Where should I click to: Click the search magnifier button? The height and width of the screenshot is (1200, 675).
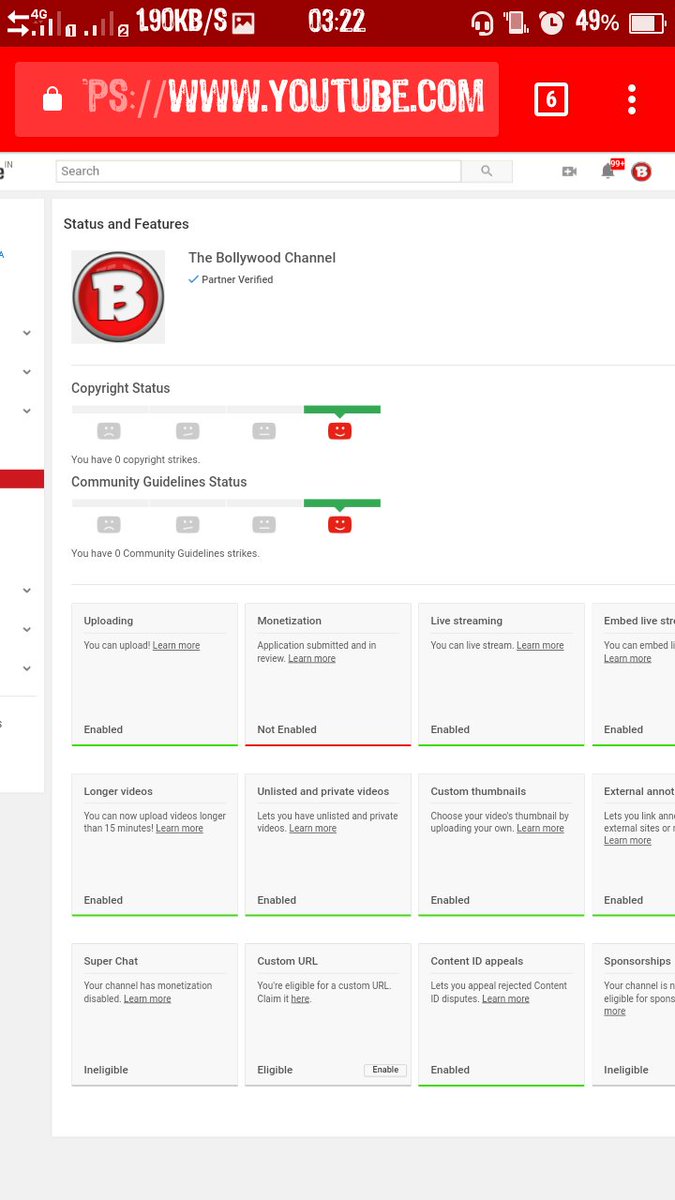click(x=487, y=171)
